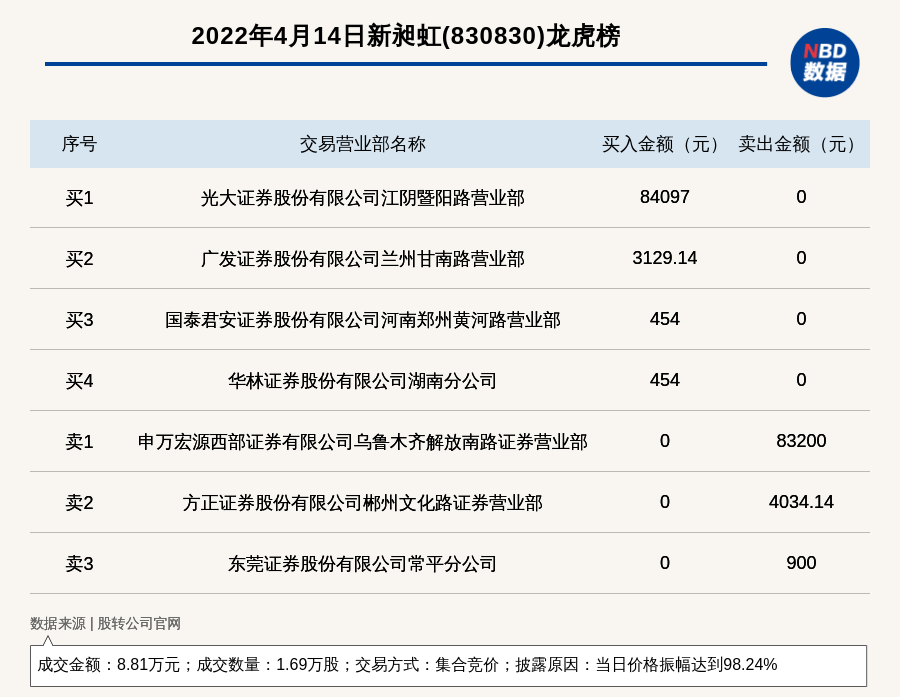Click the buy amount 0 in 卖1 row
This screenshot has width=900, height=697.
tap(665, 440)
